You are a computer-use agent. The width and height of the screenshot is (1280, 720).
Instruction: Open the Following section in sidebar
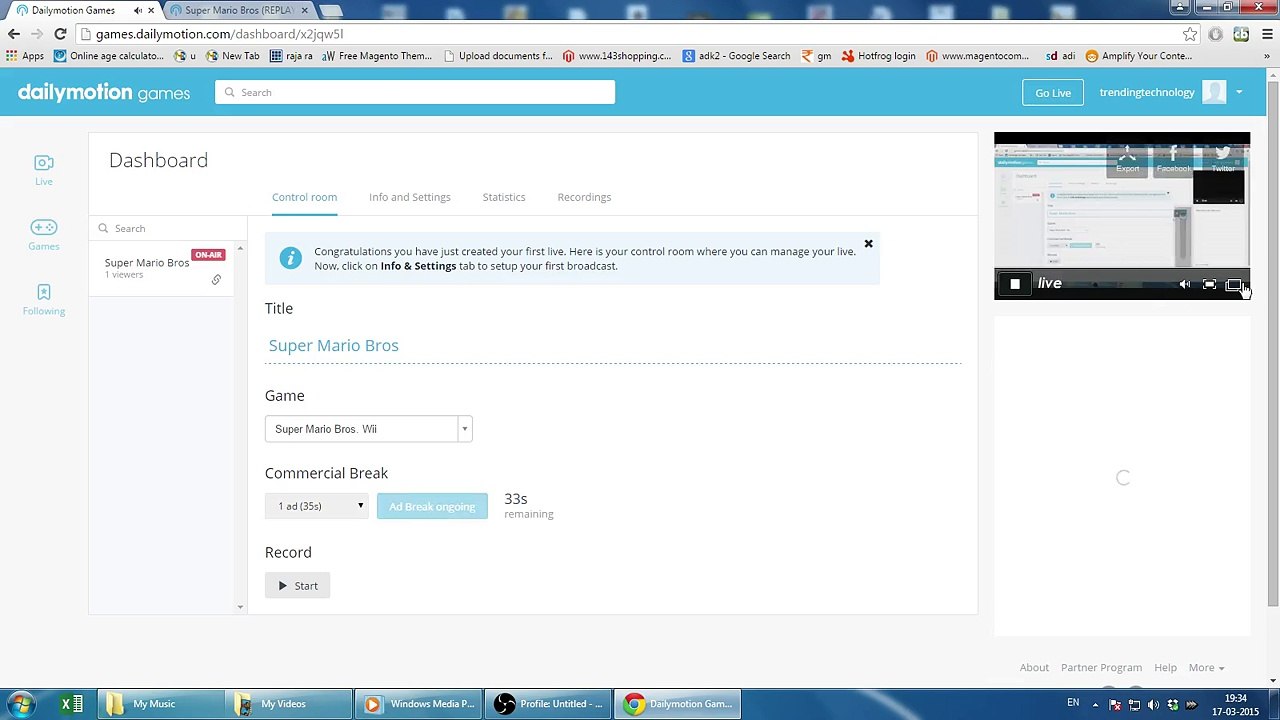(x=44, y=300)
